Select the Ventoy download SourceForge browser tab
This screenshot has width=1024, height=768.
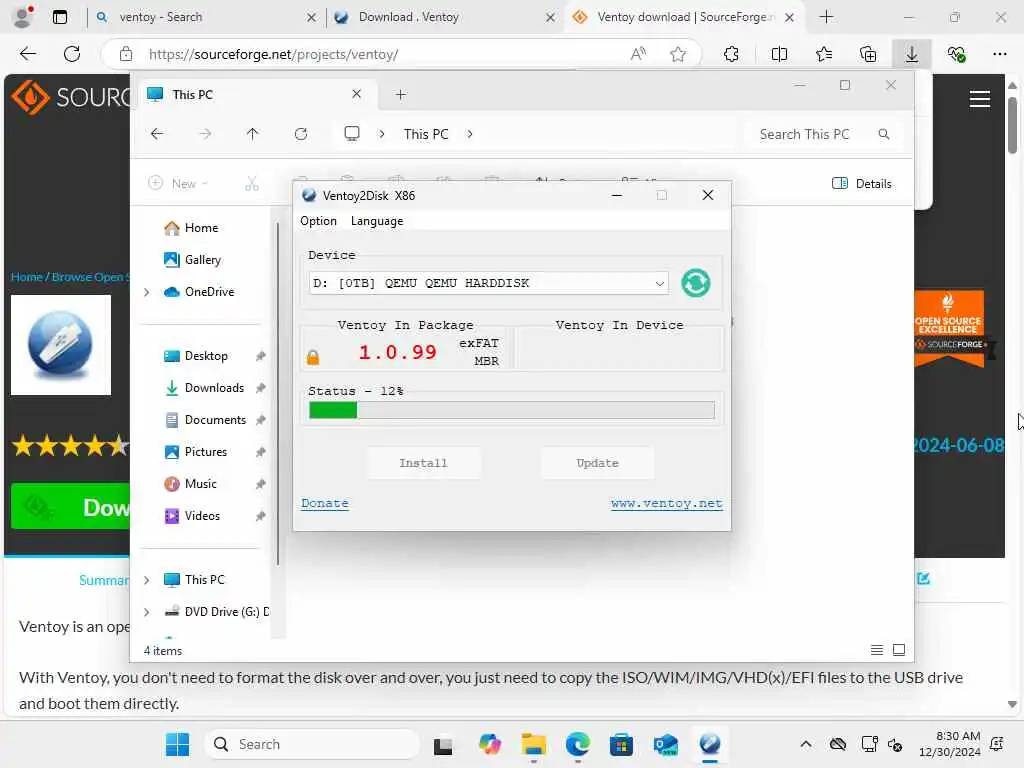pos(686,17)
